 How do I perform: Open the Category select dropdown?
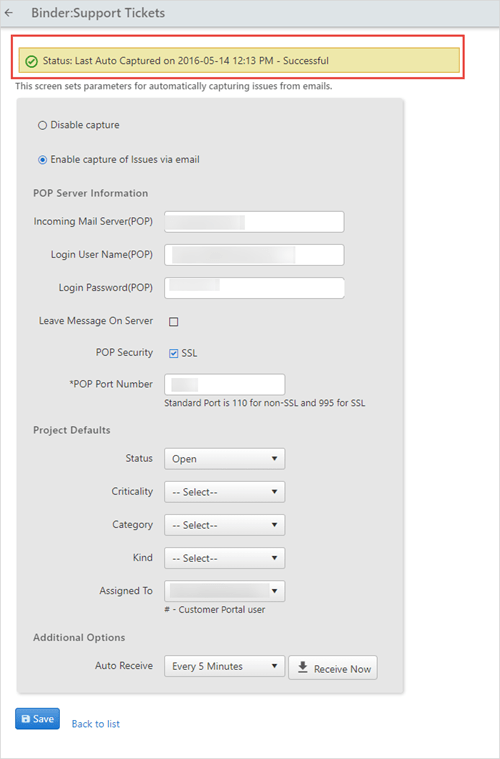point(225,525)
